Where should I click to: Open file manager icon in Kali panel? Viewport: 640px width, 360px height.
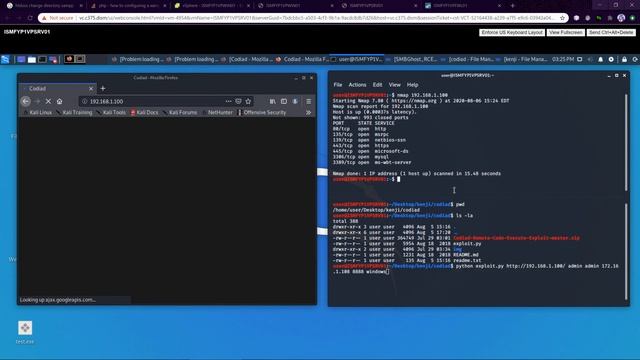tap(32, 59)
